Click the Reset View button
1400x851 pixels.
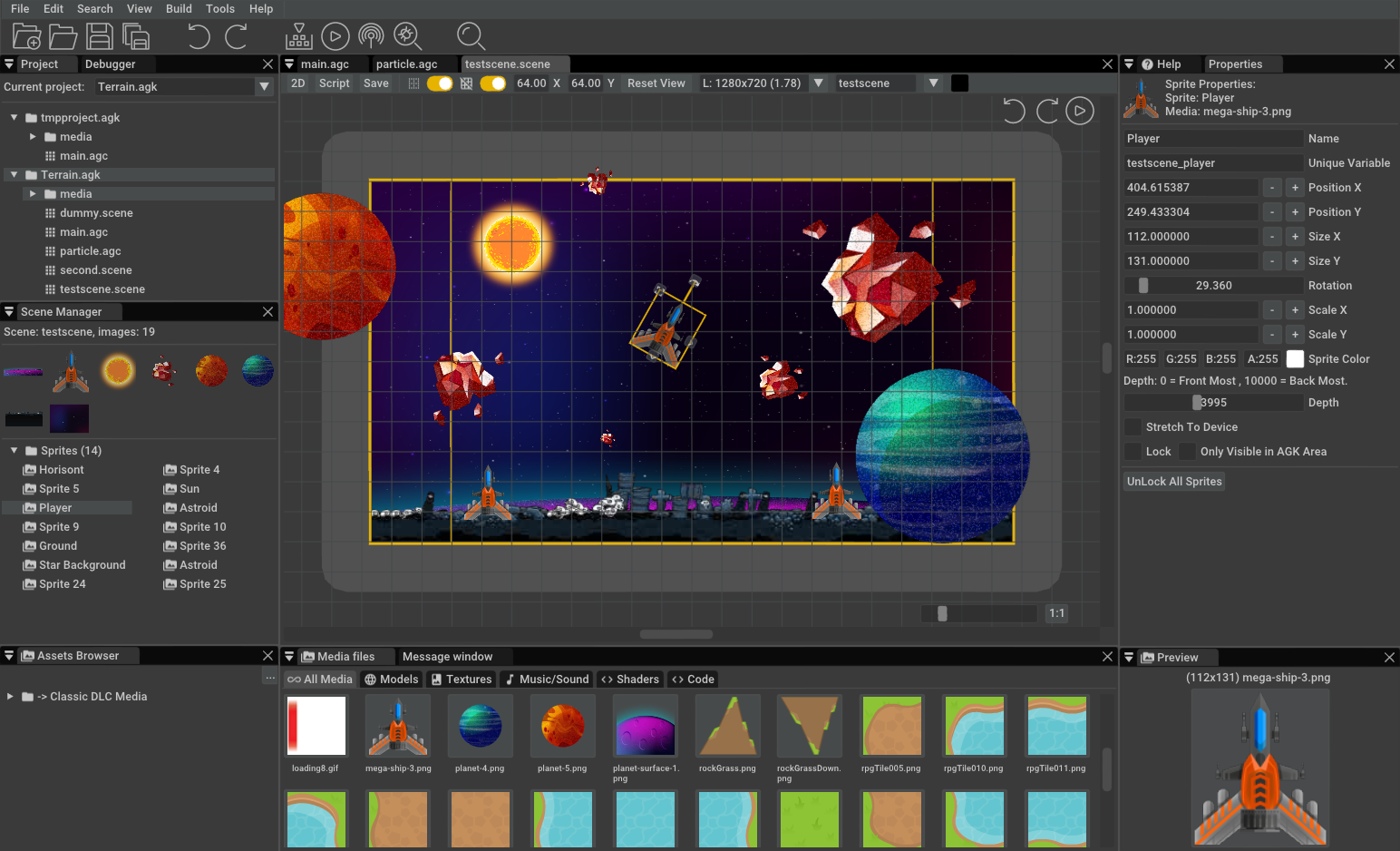point(656,83)
